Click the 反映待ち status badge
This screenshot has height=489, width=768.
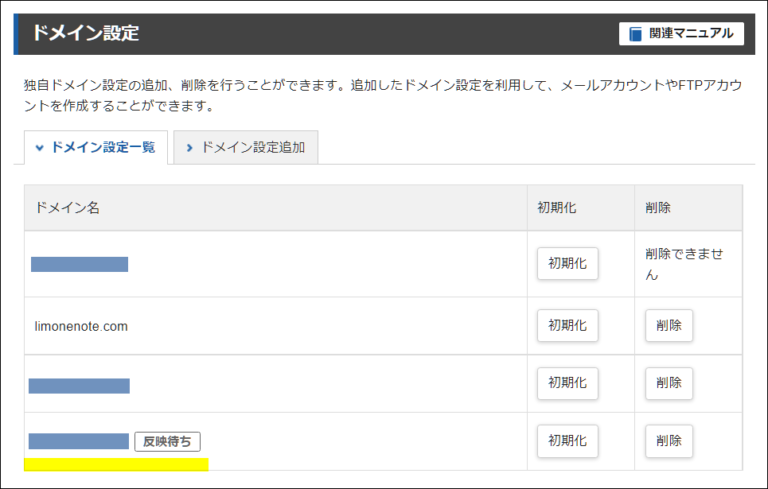pos(168,441)
